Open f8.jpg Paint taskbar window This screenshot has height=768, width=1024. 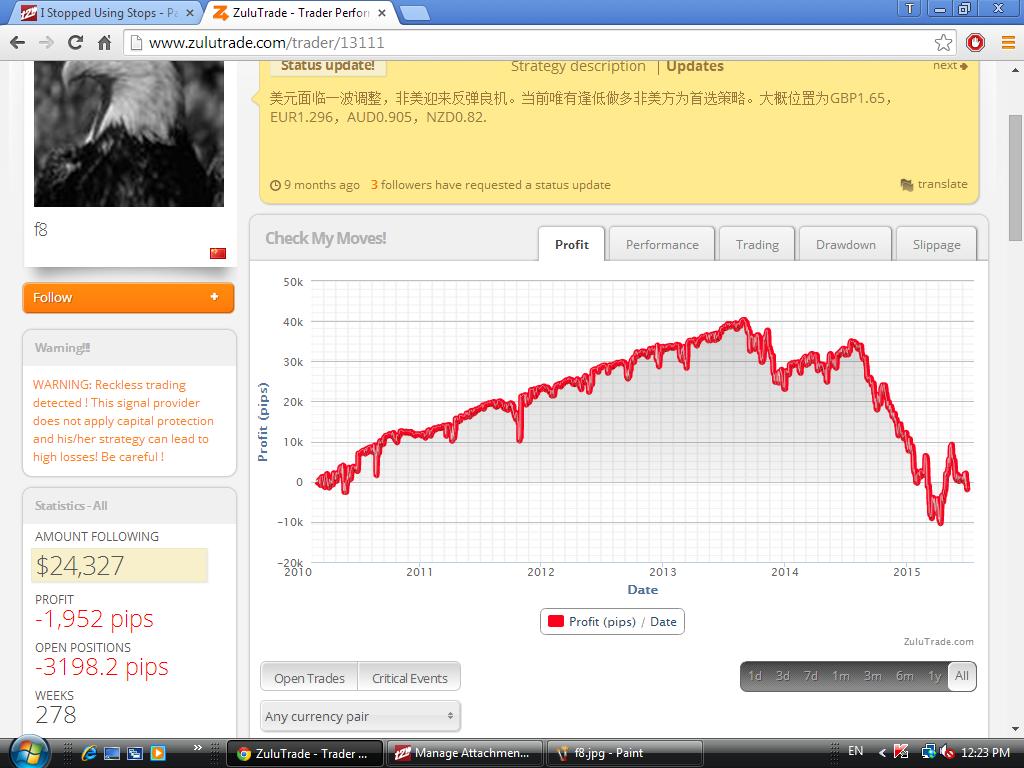tap(624, 753)
